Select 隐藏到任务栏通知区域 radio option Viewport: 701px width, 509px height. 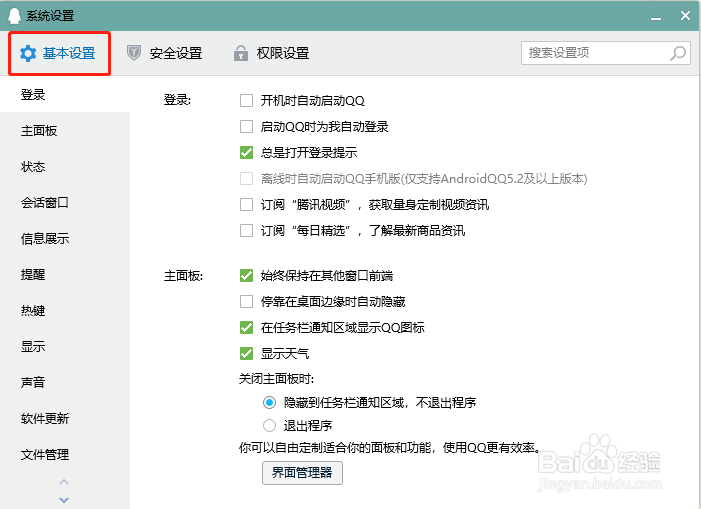[x=269, y=403]
